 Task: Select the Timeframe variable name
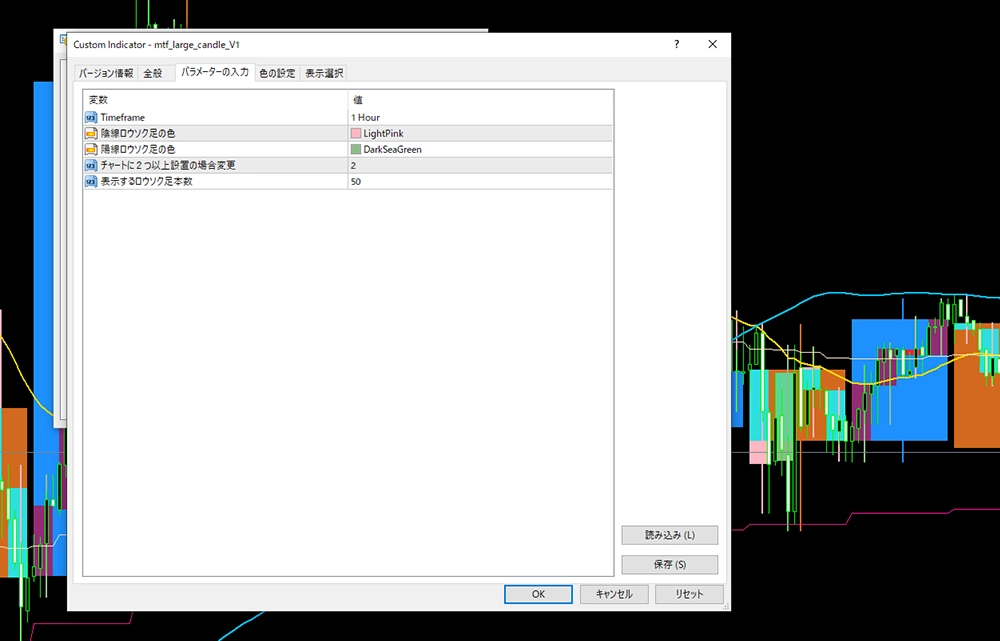122,117
